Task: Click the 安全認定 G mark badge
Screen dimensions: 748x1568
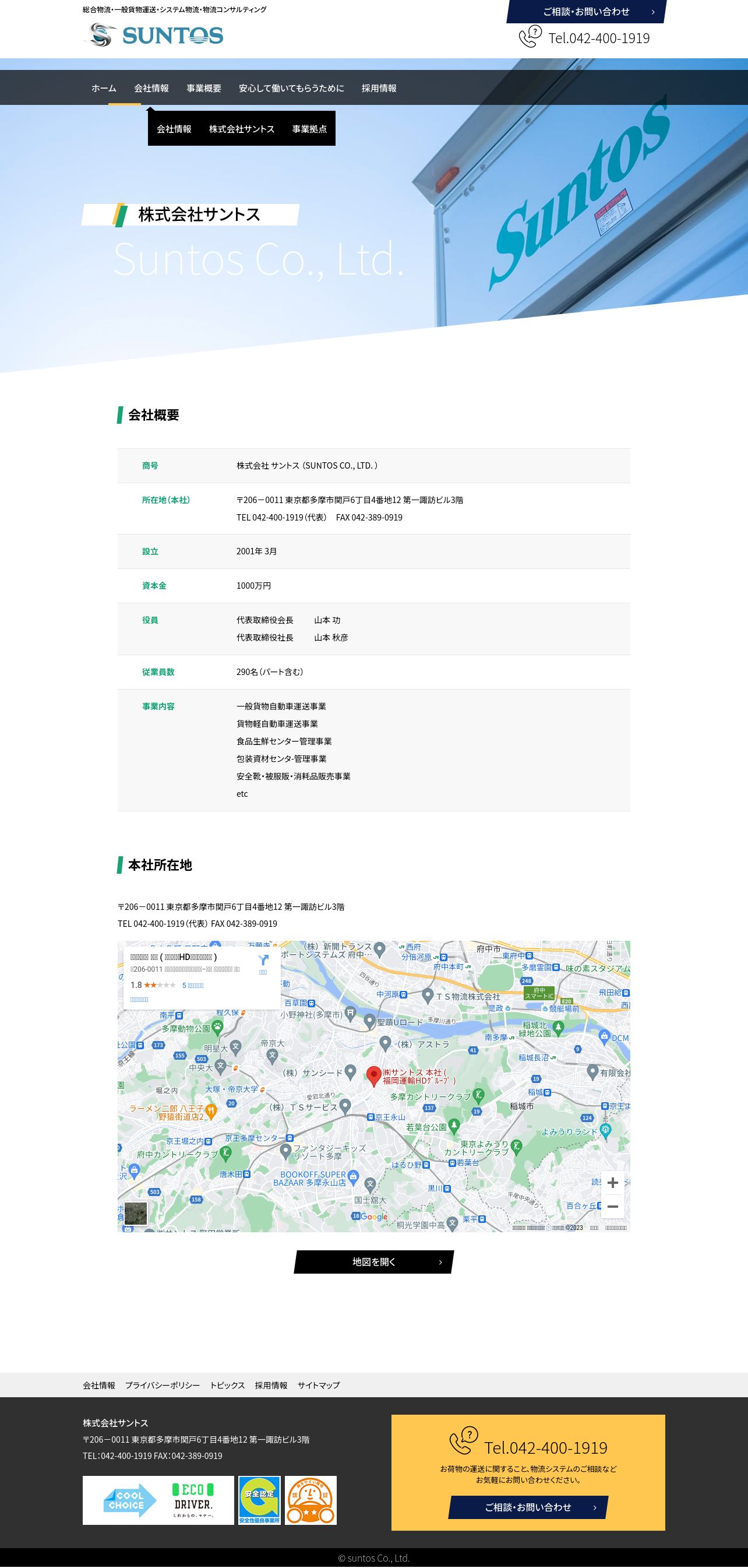Action: pos(260,1500)
